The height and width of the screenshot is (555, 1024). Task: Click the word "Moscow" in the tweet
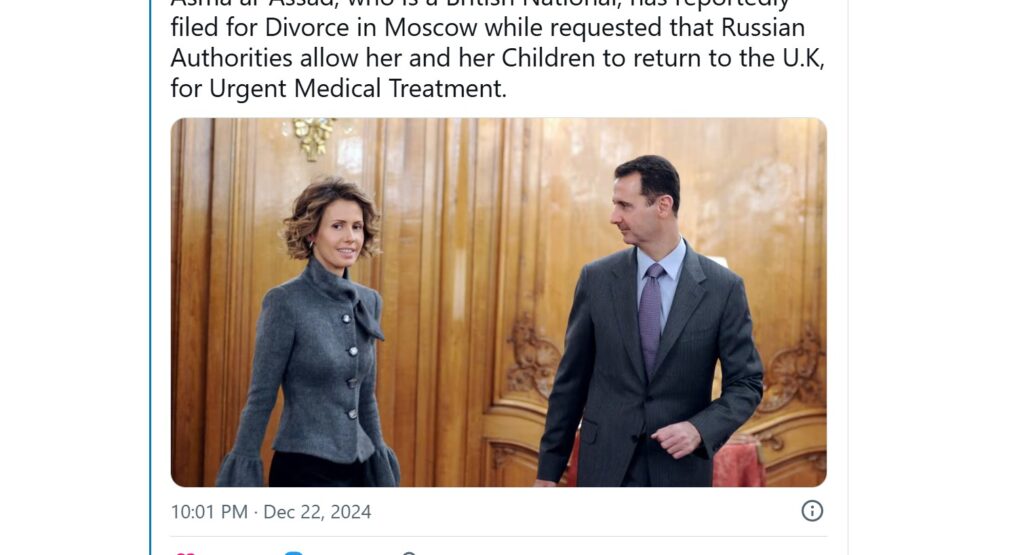(x=431, y=28)
